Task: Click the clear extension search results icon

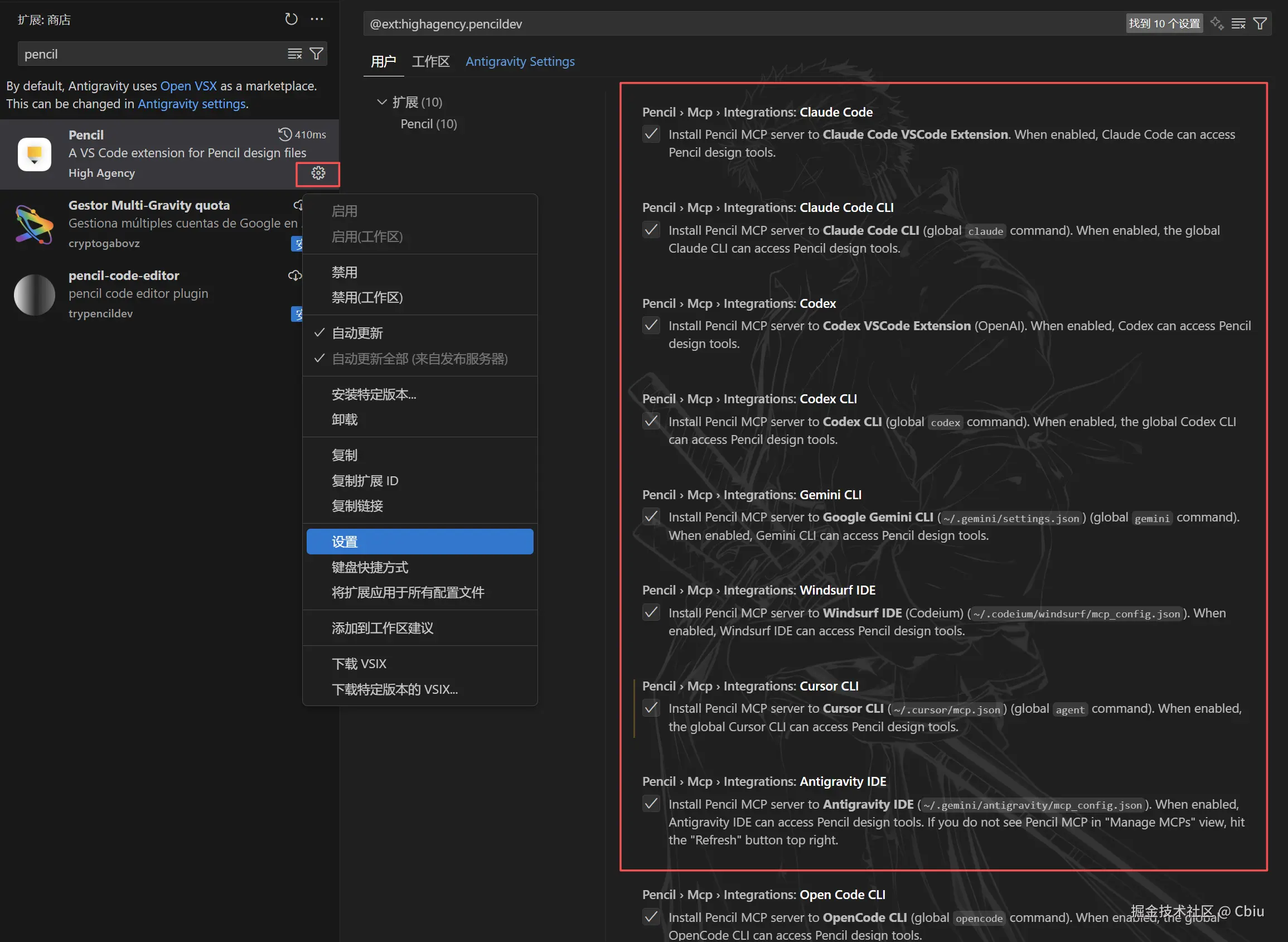Action: point(294,54)
